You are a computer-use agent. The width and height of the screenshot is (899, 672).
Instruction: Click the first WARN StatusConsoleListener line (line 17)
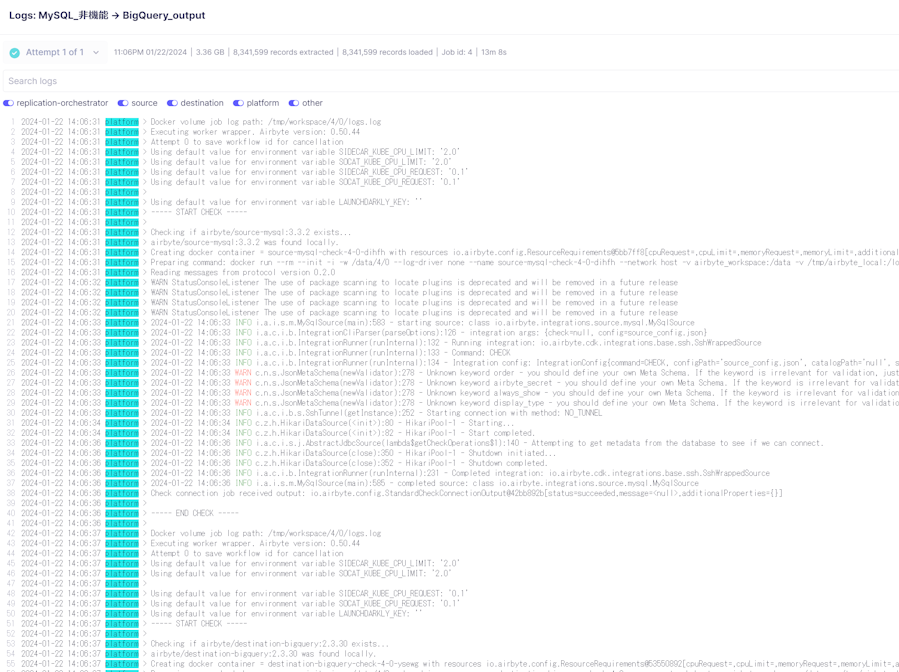(x=414, y=283)
